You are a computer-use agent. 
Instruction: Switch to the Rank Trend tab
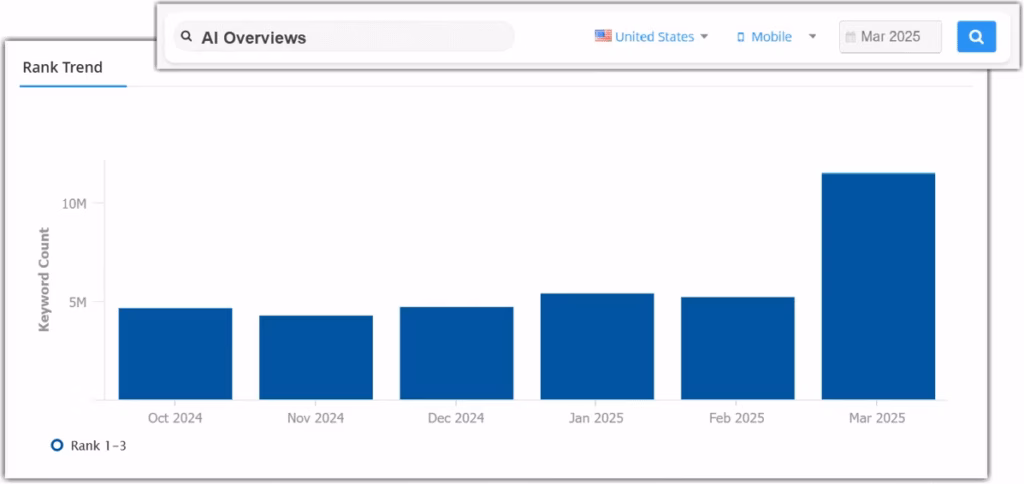click(x=62, y=68)
